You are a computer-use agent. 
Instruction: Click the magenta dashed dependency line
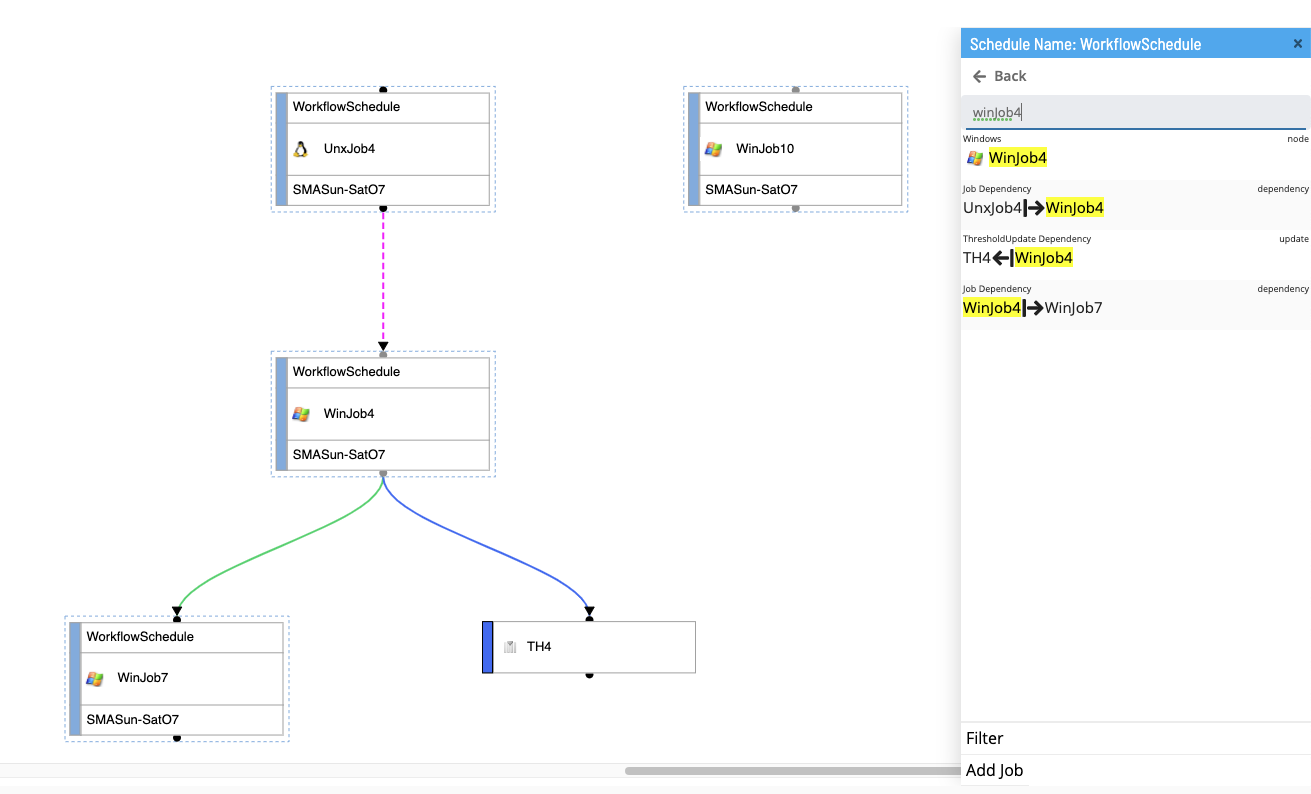point(383,276)
